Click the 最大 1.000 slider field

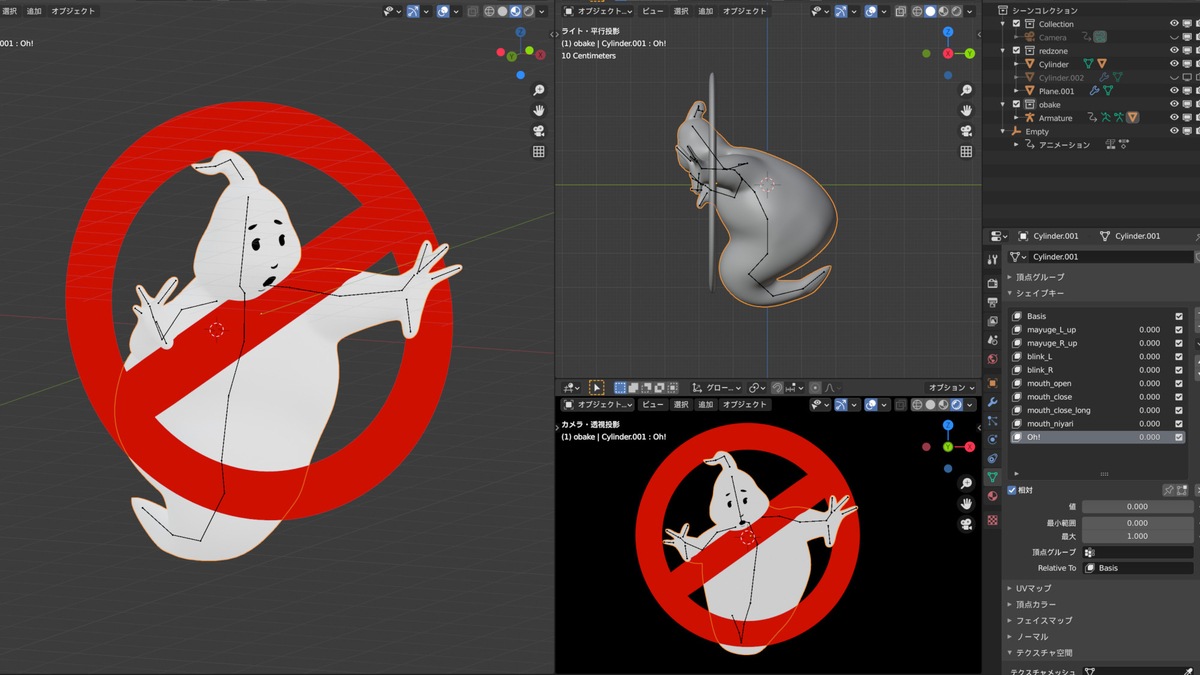tap(1138, 536)
